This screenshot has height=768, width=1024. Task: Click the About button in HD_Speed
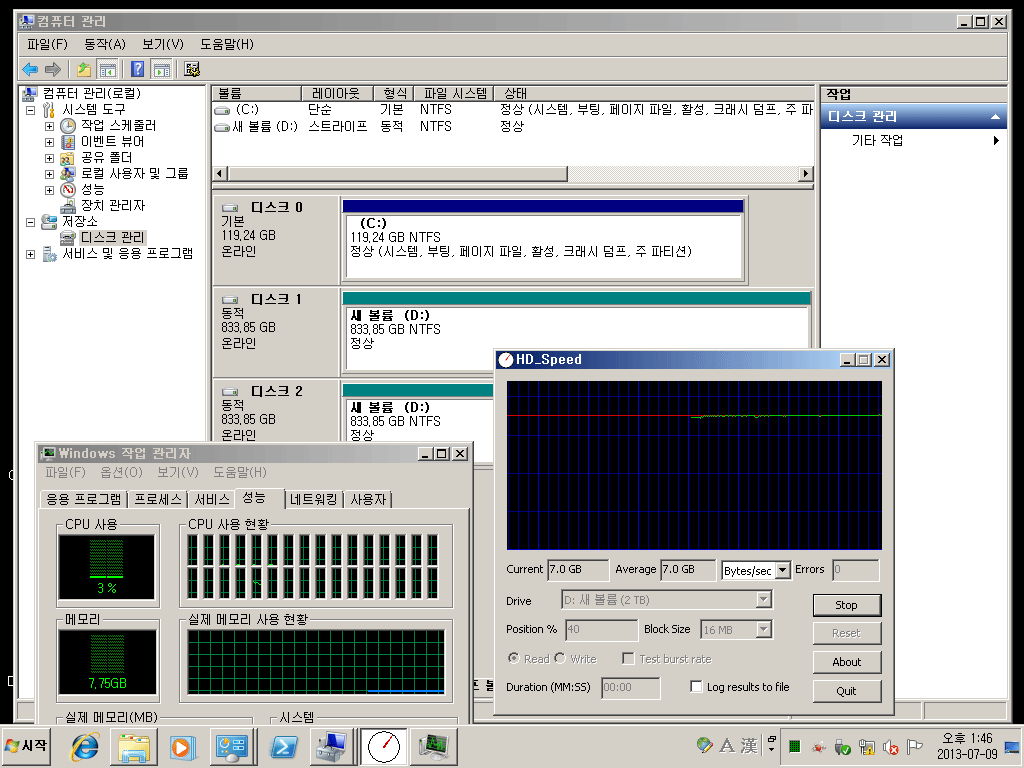[846, 662]
